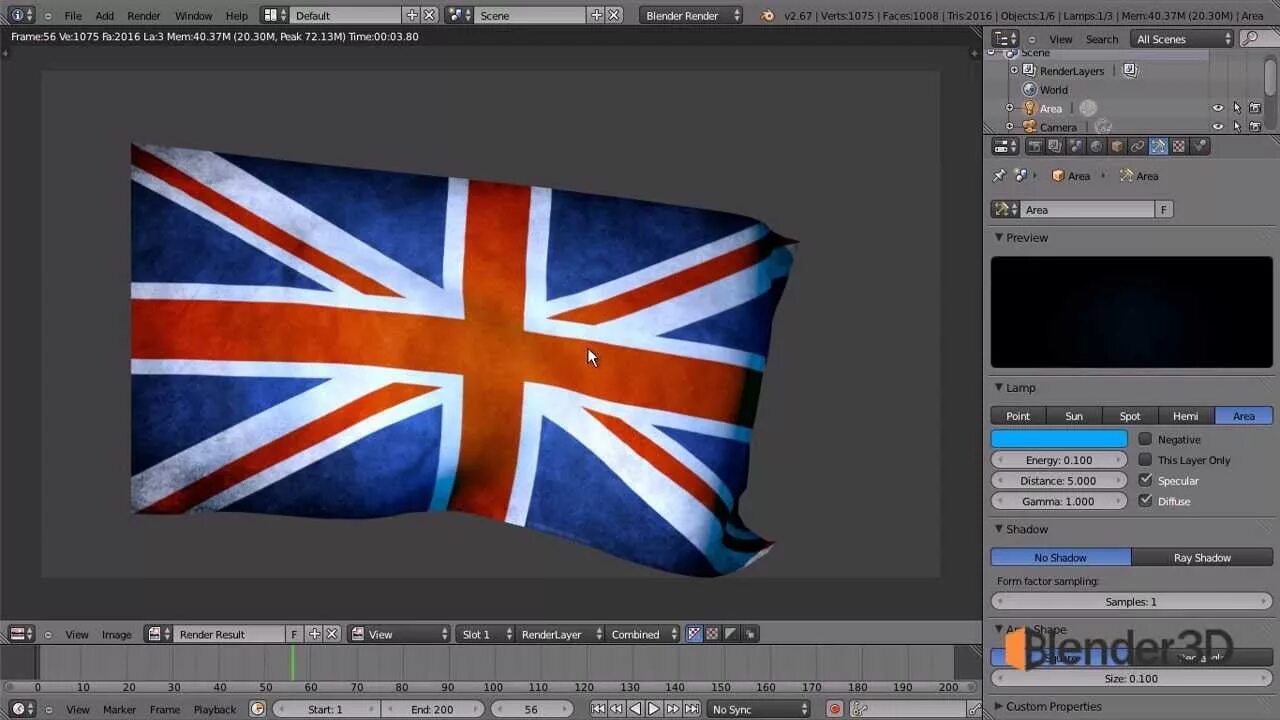Jump to next keyframe
Screen dimensions: 1280x720
click(673, 709)
